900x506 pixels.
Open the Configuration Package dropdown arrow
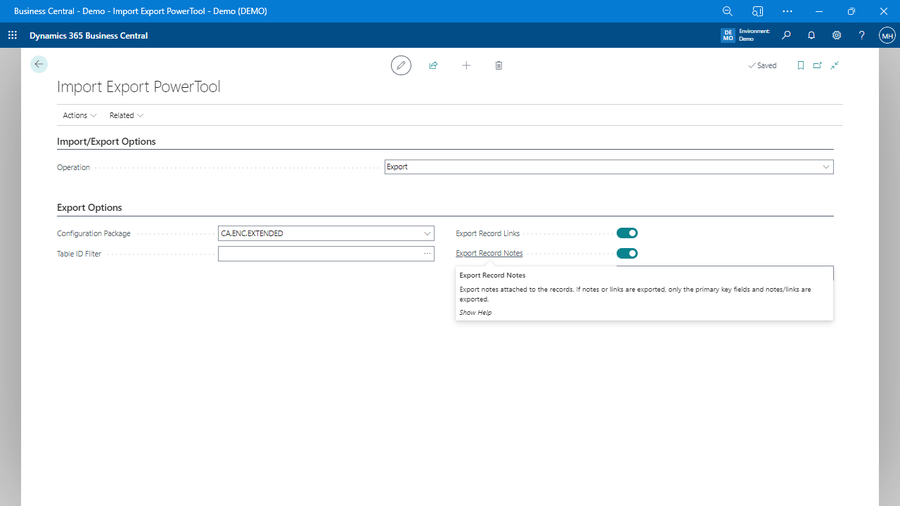tap(427, 233)
